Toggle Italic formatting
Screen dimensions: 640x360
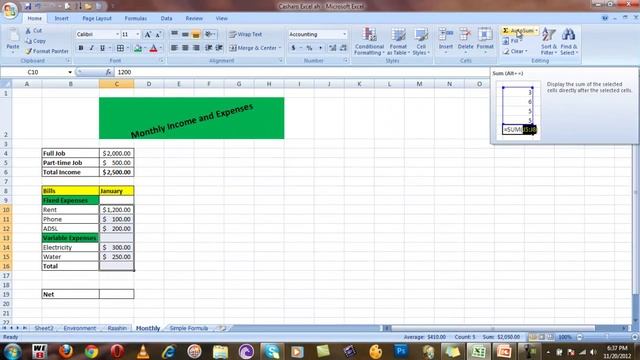[x=91, y=48]
